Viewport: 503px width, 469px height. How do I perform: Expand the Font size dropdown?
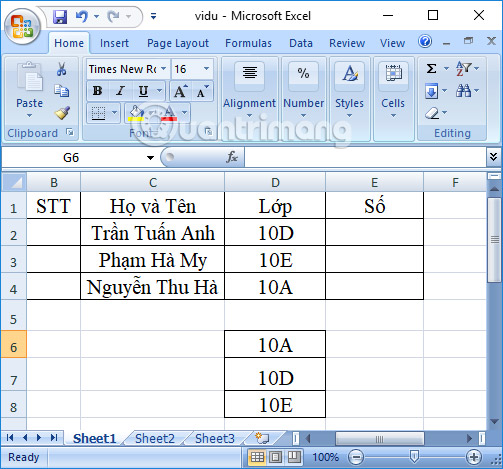(207, 69)
